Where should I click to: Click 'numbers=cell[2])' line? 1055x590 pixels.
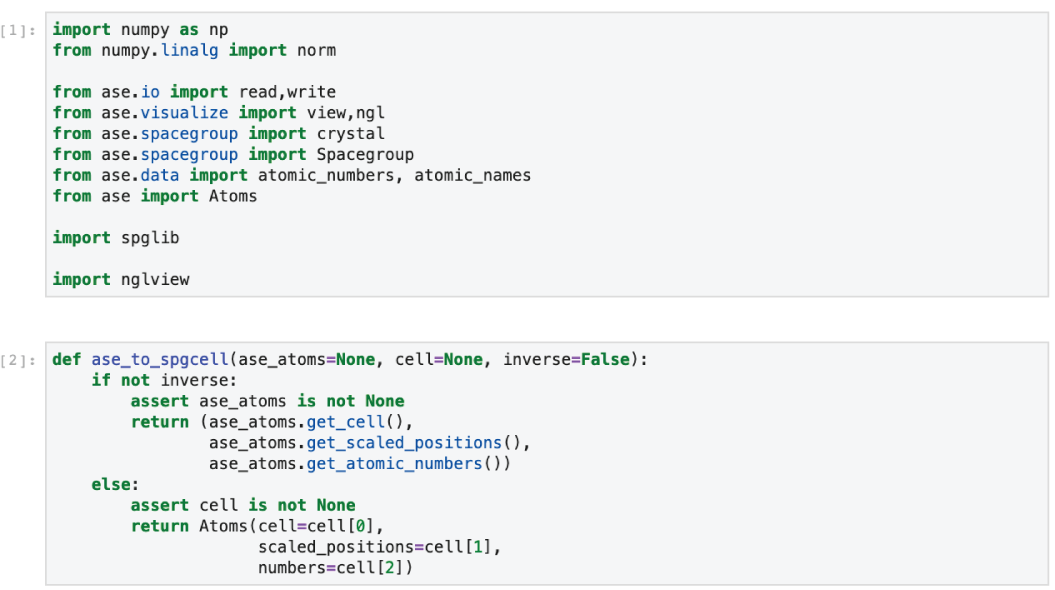point(335,568)
